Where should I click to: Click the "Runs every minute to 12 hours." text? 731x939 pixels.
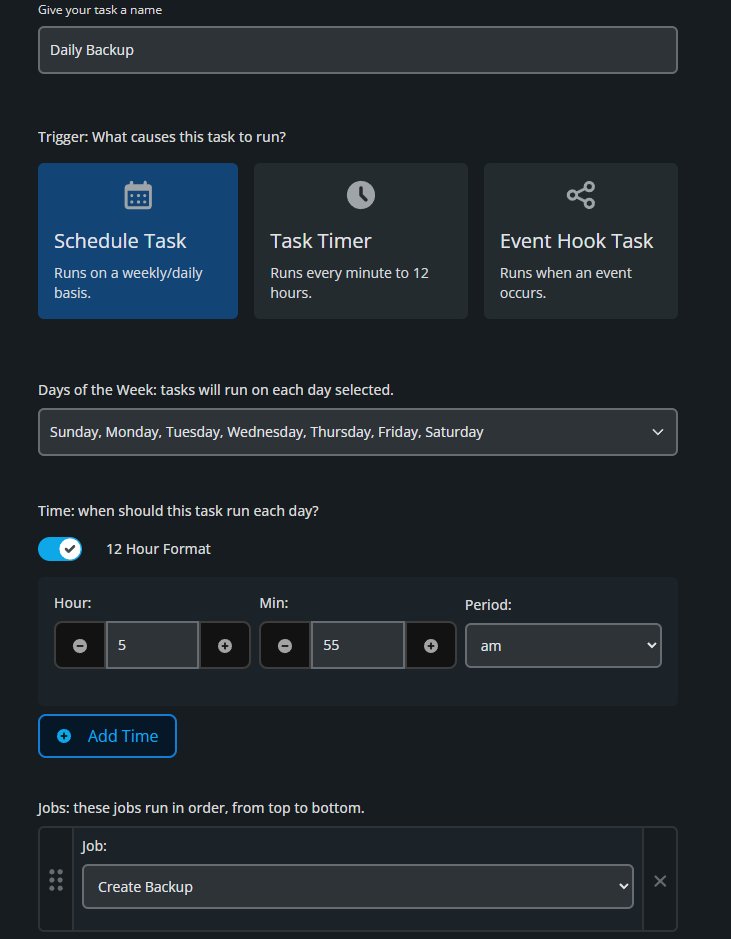(349, 283)
